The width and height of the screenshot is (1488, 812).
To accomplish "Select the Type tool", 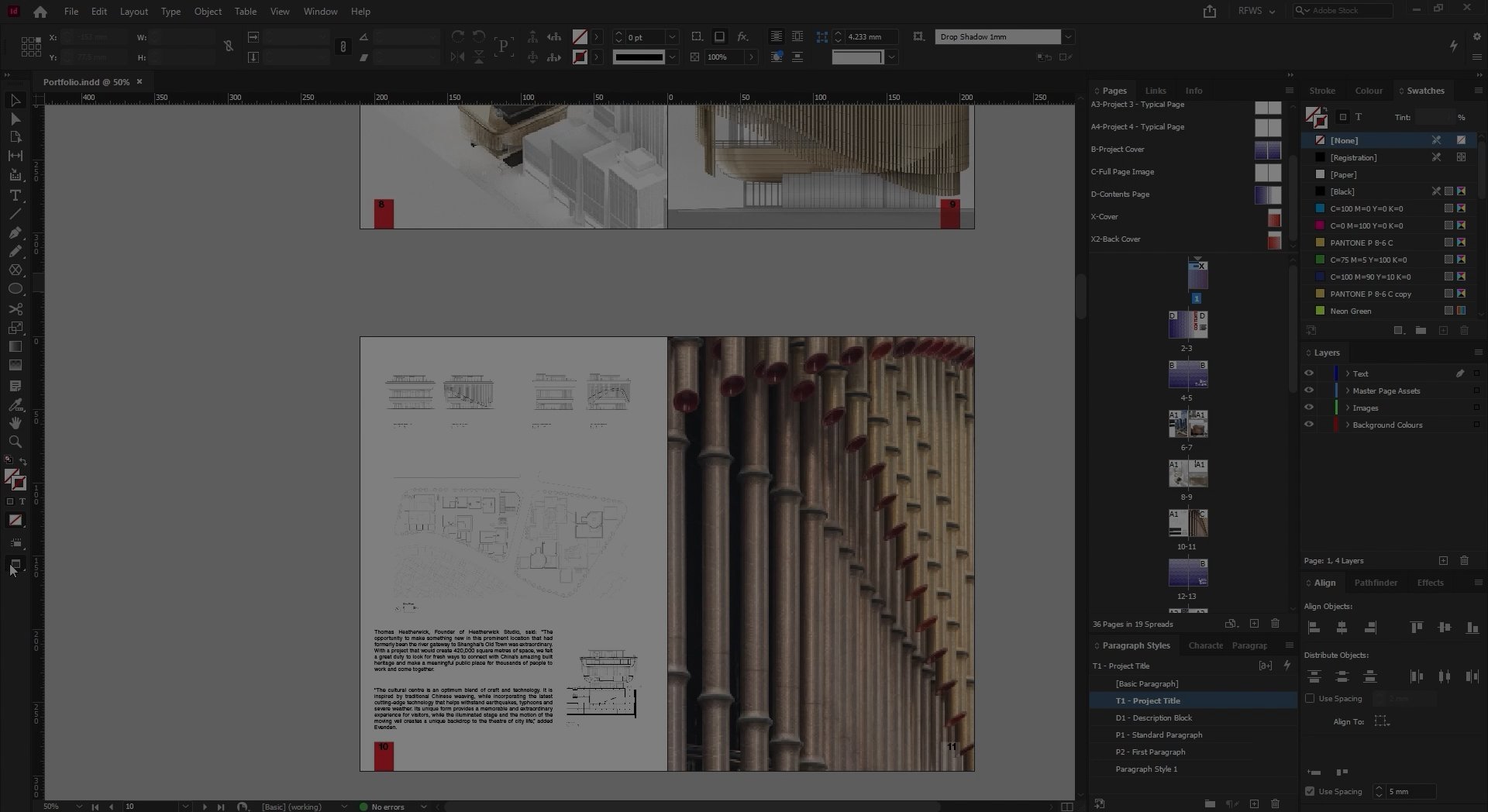I will pos(15,195).
